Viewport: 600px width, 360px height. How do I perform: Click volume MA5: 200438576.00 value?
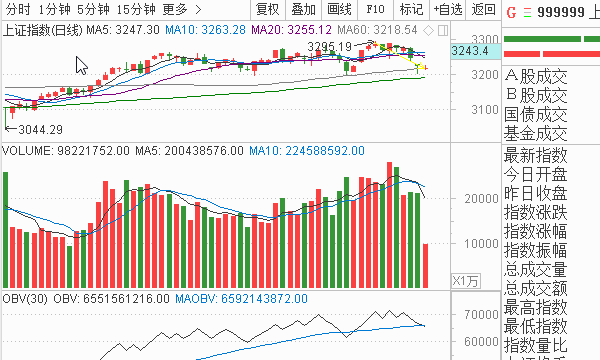(189, 151)
